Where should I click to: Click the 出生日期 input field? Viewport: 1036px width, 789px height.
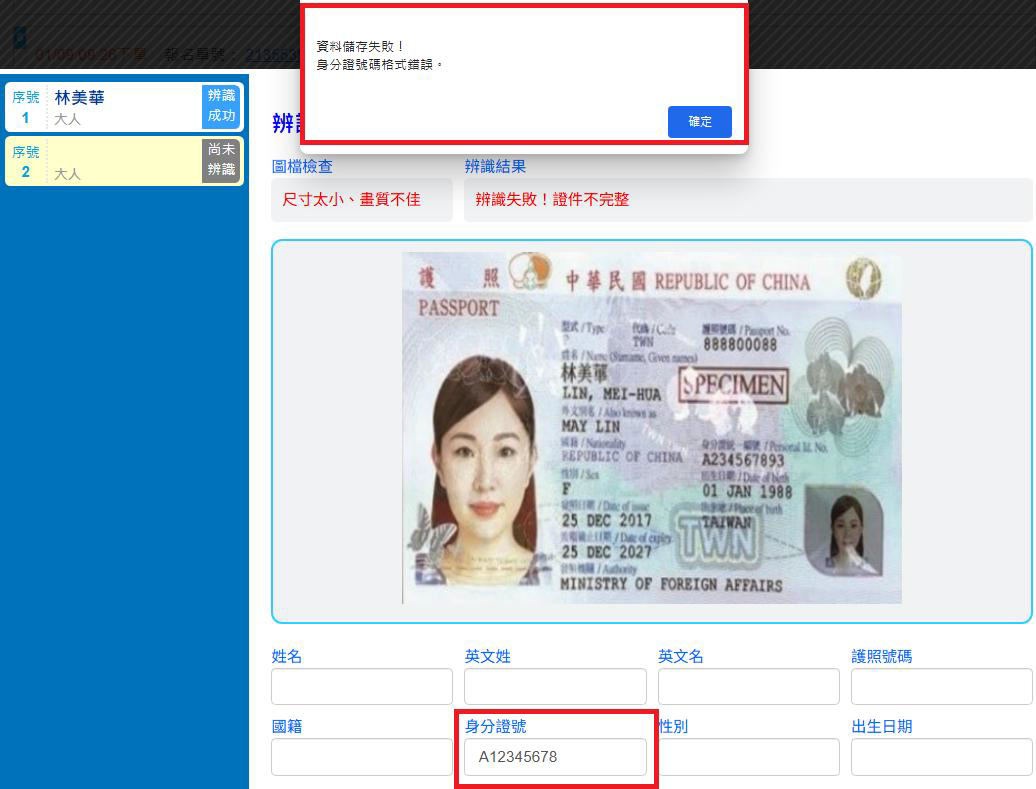click(x=941, y=757)
